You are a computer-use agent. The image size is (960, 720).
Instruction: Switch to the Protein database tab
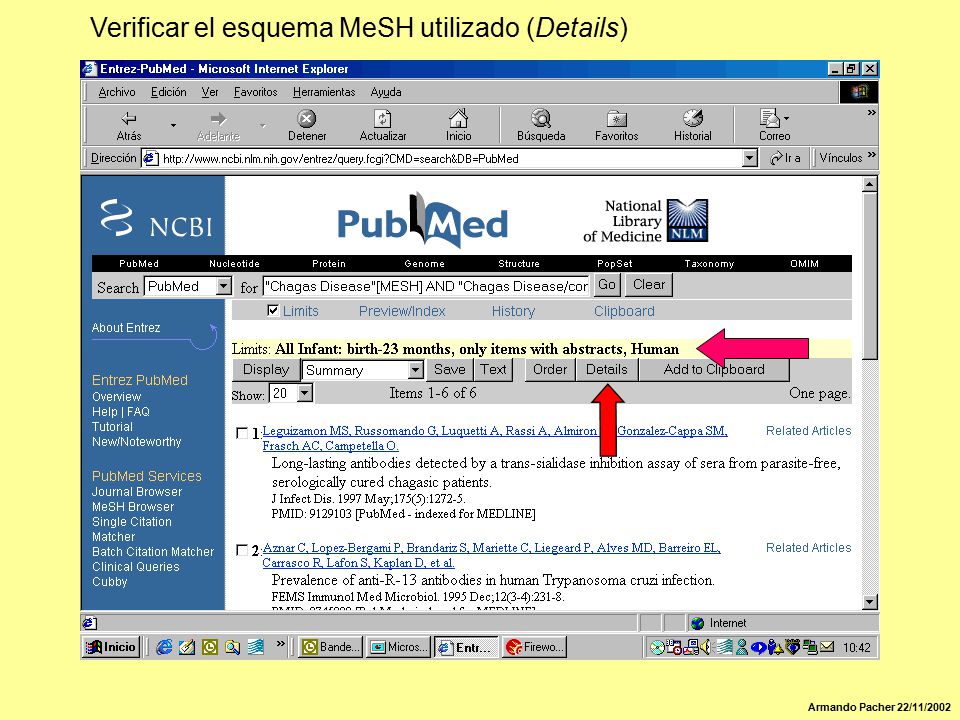pyautogui.click(x=329, y=264)
